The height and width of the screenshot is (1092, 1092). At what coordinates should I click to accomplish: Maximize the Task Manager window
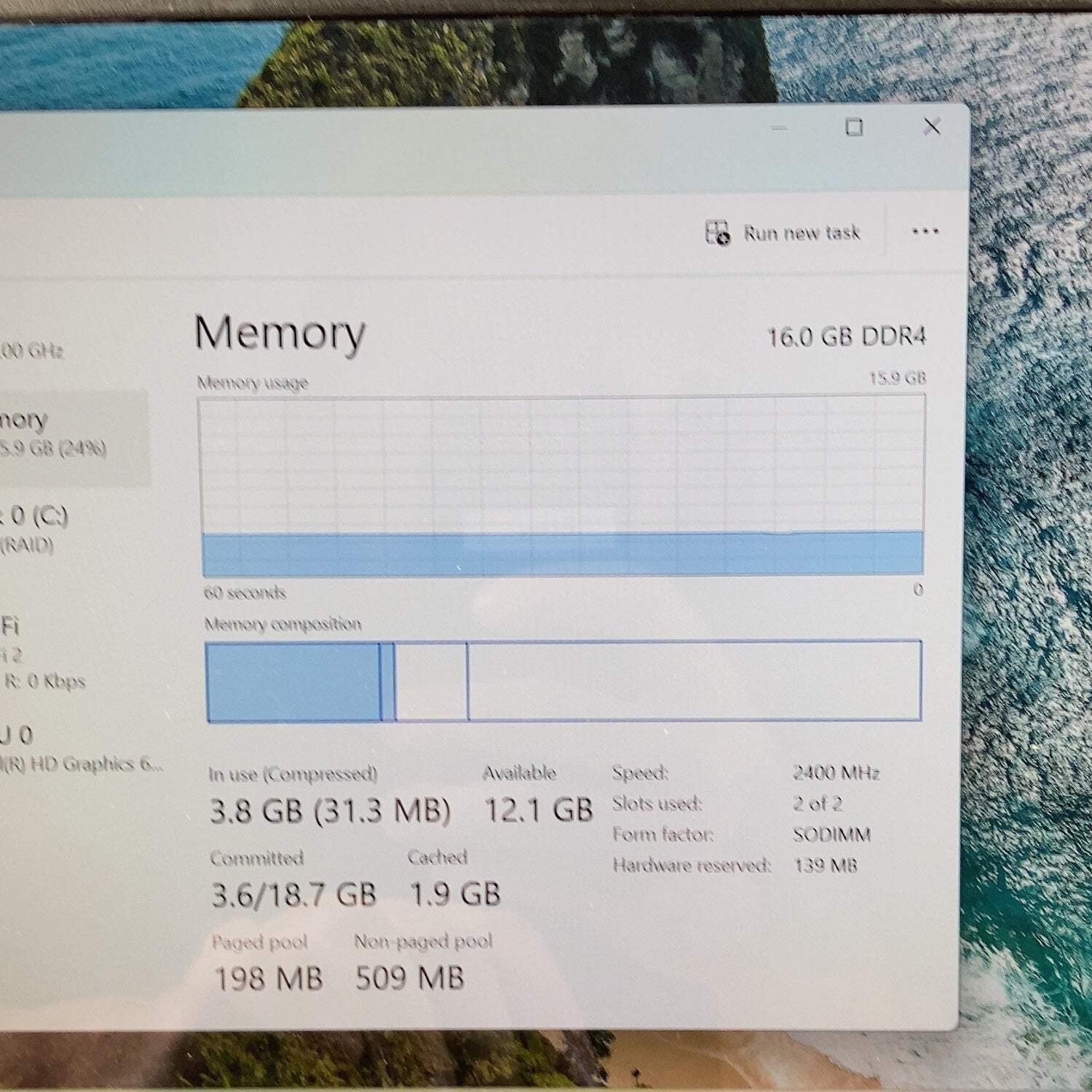point(854,127)
